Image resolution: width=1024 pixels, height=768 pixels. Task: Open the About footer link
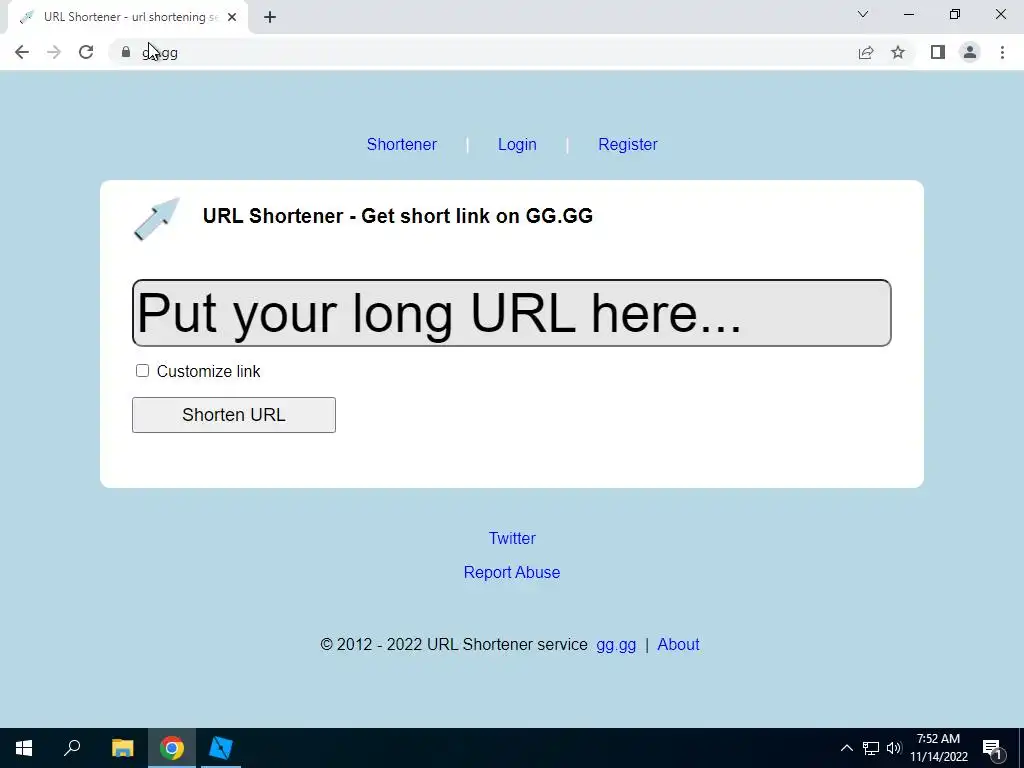pos(678,645)
